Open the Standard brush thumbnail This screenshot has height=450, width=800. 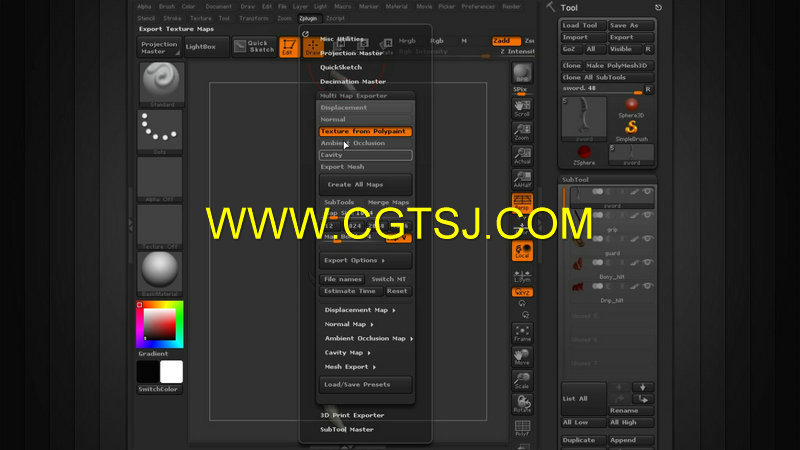click(x=161, y=84)
